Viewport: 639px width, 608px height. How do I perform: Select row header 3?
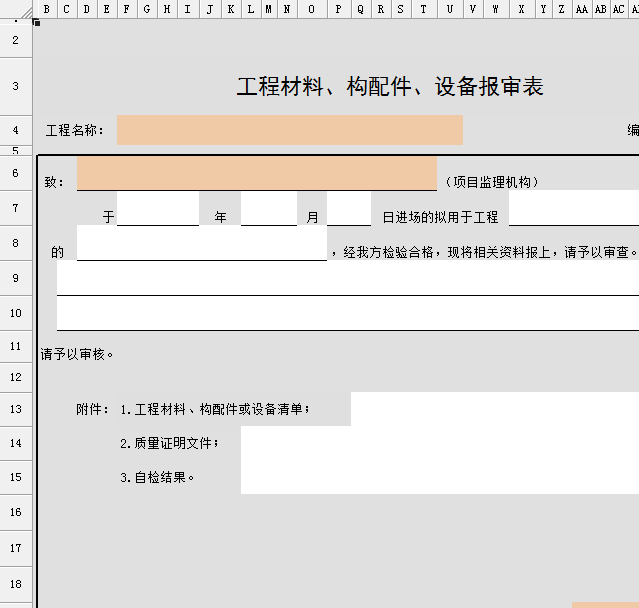click(15, 86)
